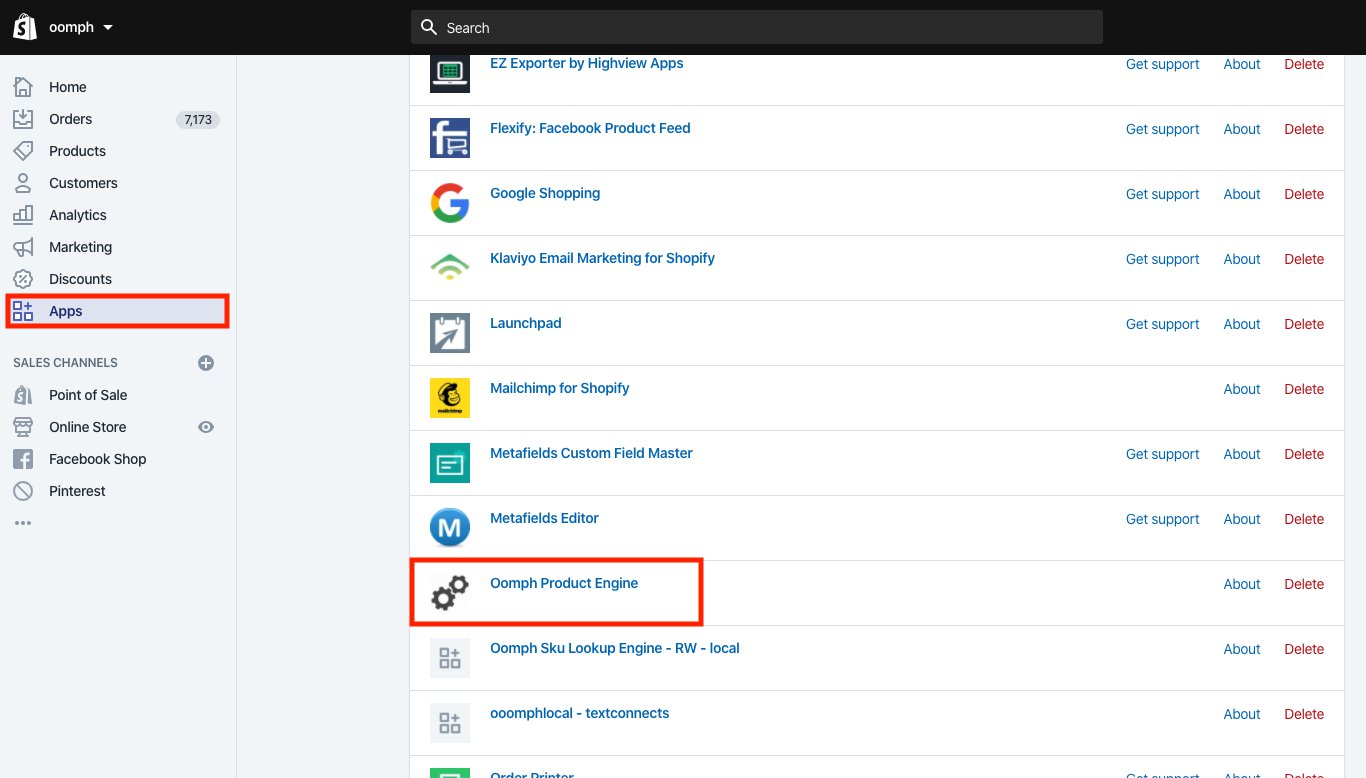This screenshot has height=778, width=1366.
Task: Click the Mailchimp for Shopify logo icon
Action: point(450,398)
